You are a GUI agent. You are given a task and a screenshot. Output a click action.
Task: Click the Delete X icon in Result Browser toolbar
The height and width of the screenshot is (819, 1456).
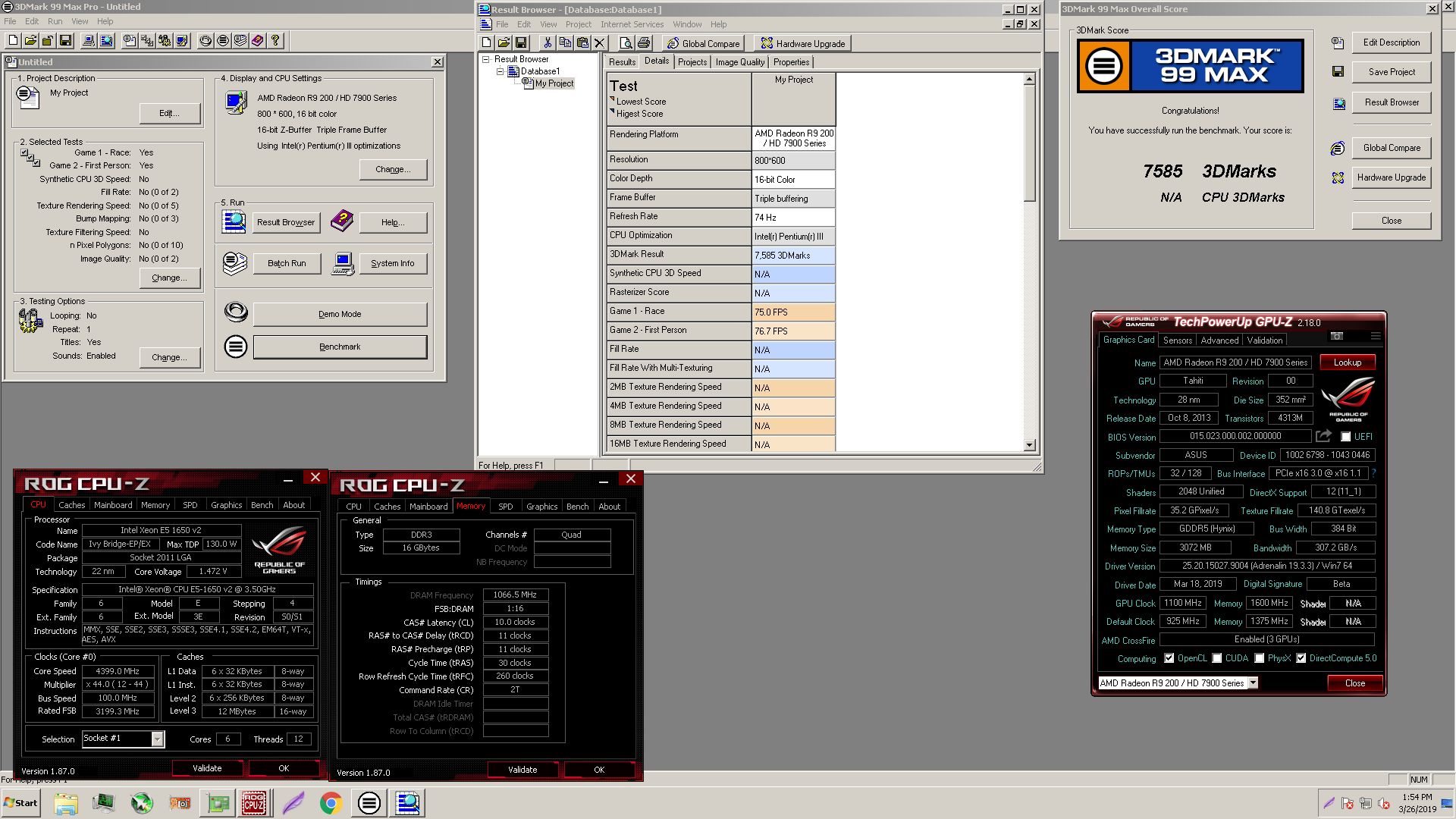tap(600, 43)
